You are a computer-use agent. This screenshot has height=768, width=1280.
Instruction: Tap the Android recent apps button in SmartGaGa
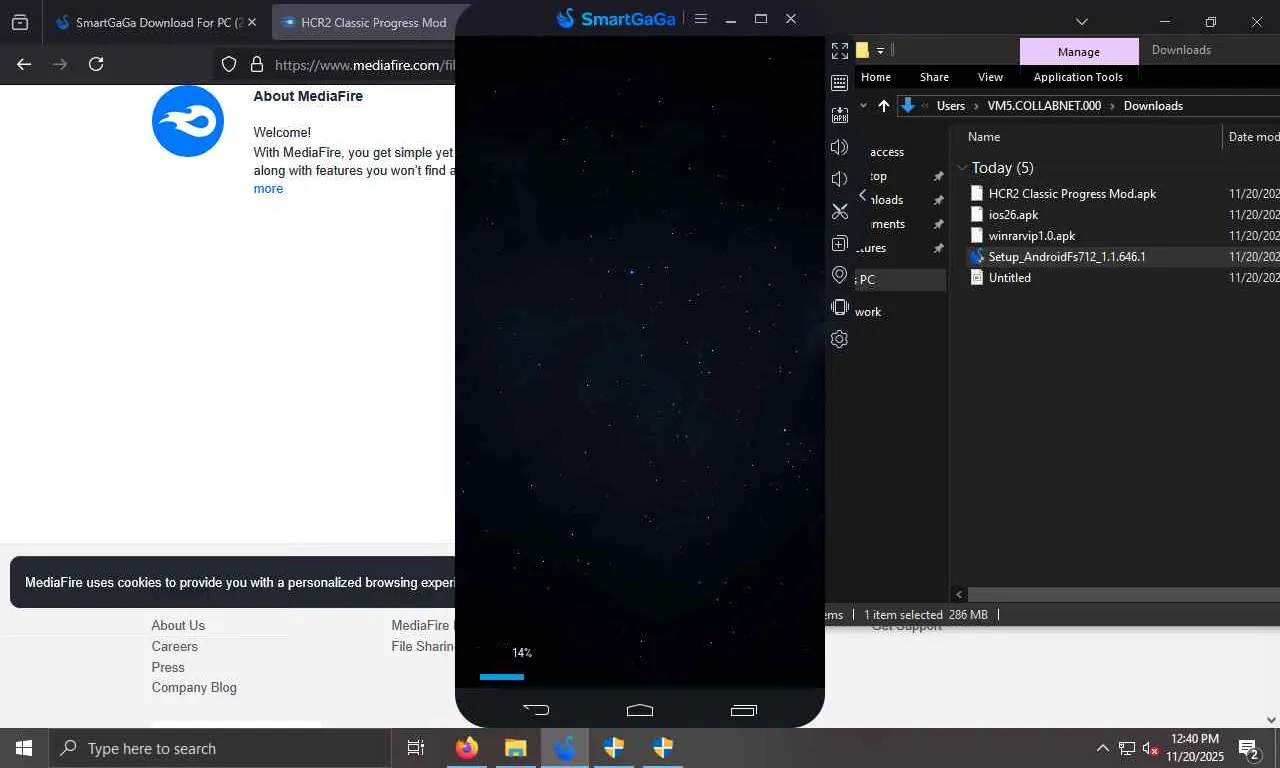[x=744, y=710]
